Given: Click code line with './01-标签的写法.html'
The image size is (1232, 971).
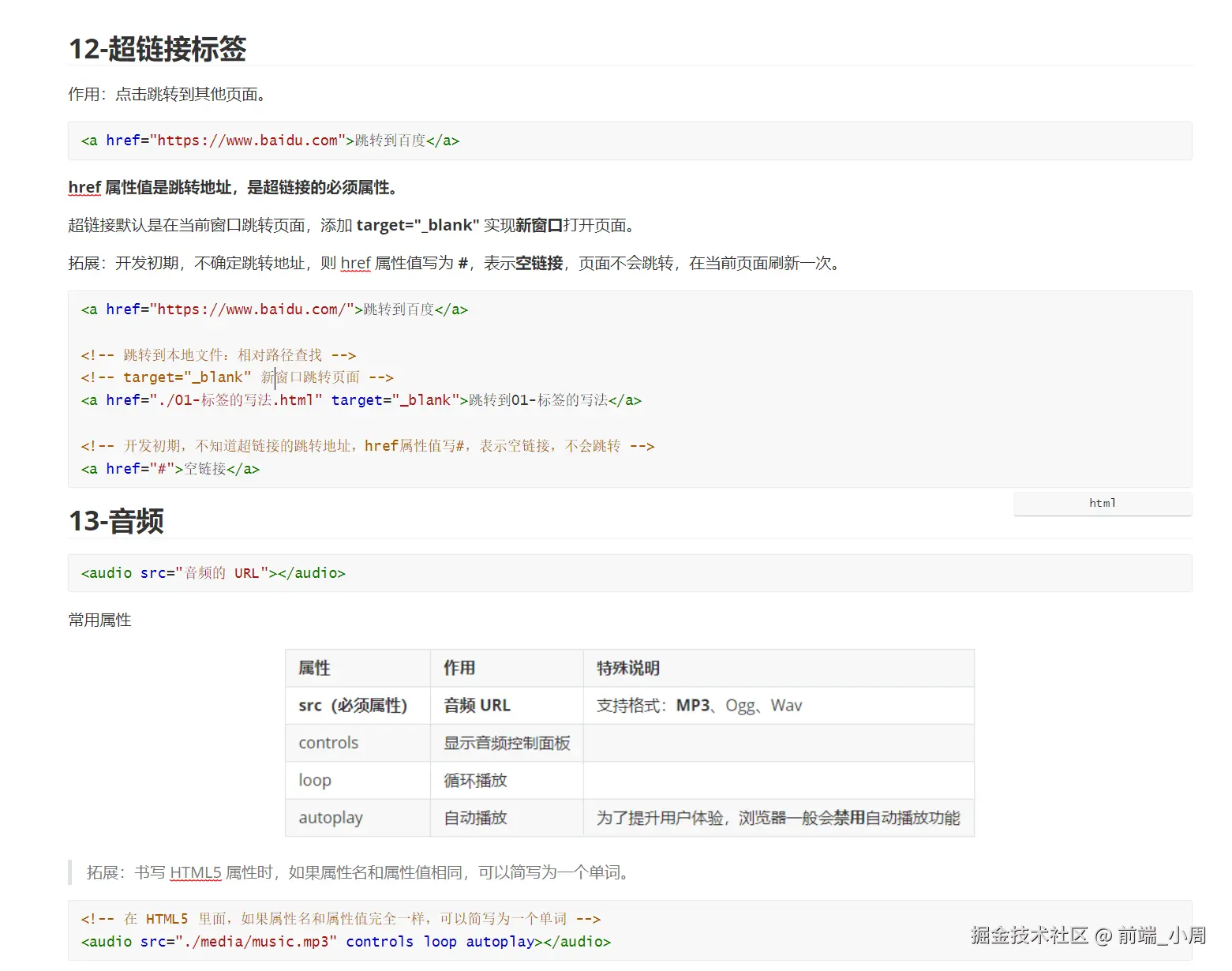Looking at the screenshot, I should pos(361,400).
